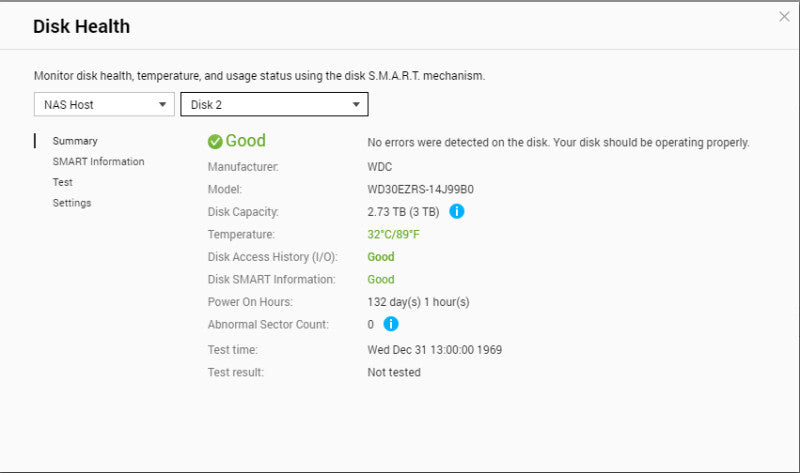Click the Disk SMART Information: label

pyautogui.click(x=271, y=279)
